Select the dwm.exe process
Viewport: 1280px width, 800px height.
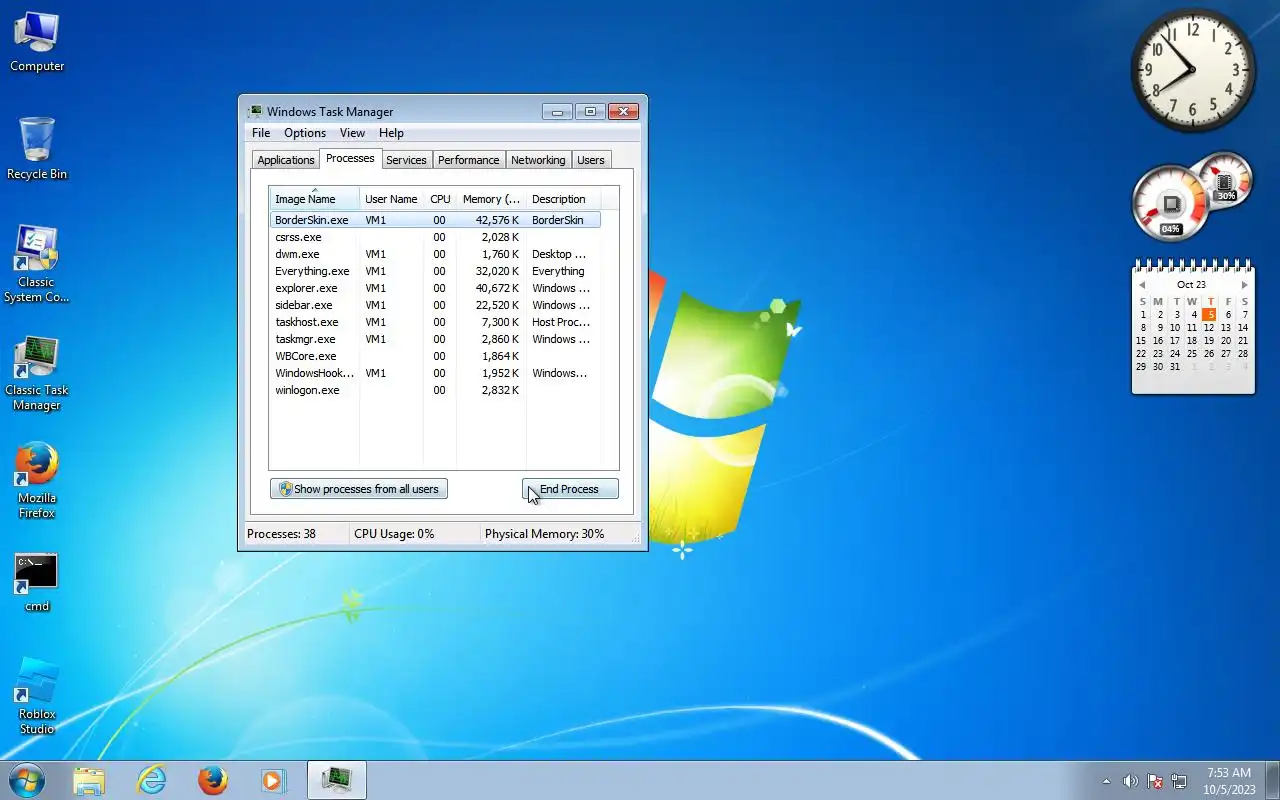click(x=435, y=254)
